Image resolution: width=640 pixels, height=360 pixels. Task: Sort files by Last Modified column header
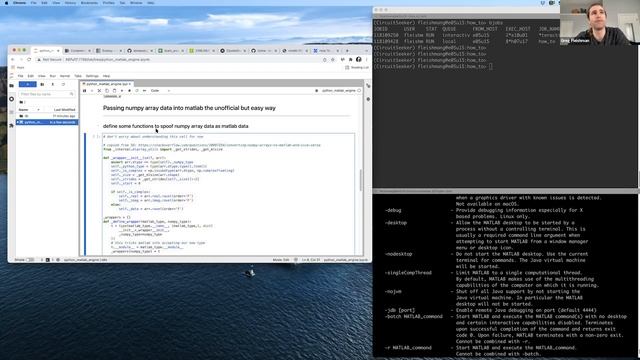click(x=64, y=109)
